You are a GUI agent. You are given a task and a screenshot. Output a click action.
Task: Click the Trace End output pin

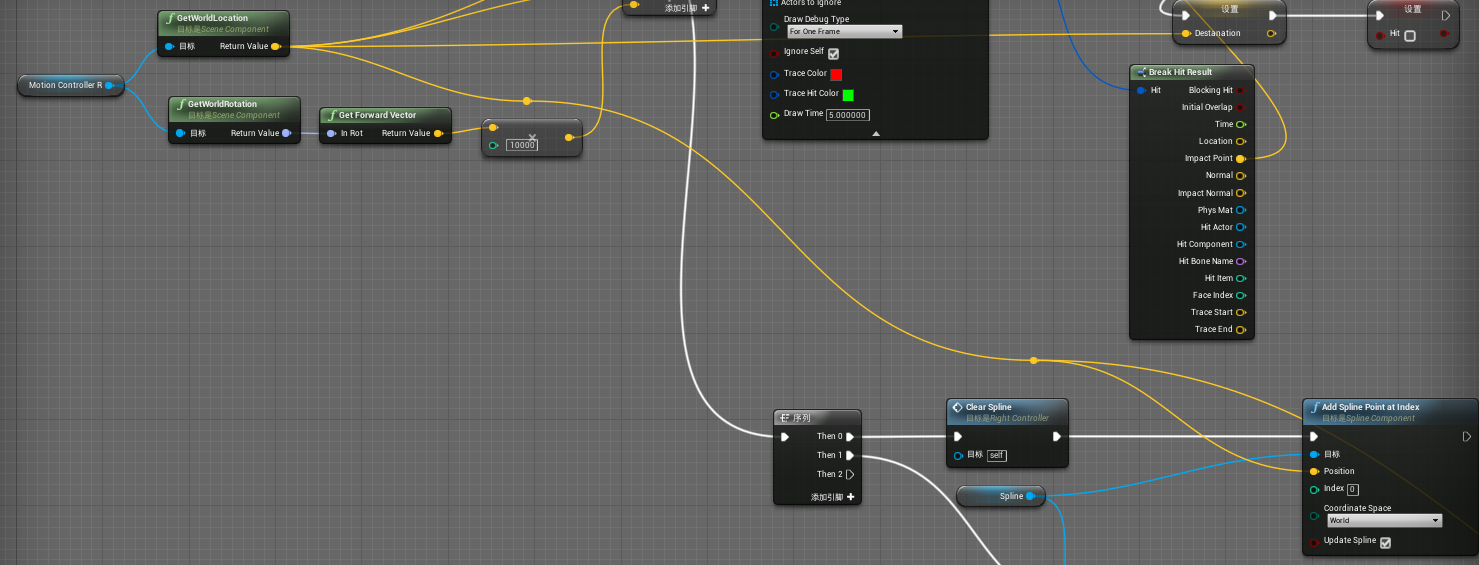pos(1241,329)
